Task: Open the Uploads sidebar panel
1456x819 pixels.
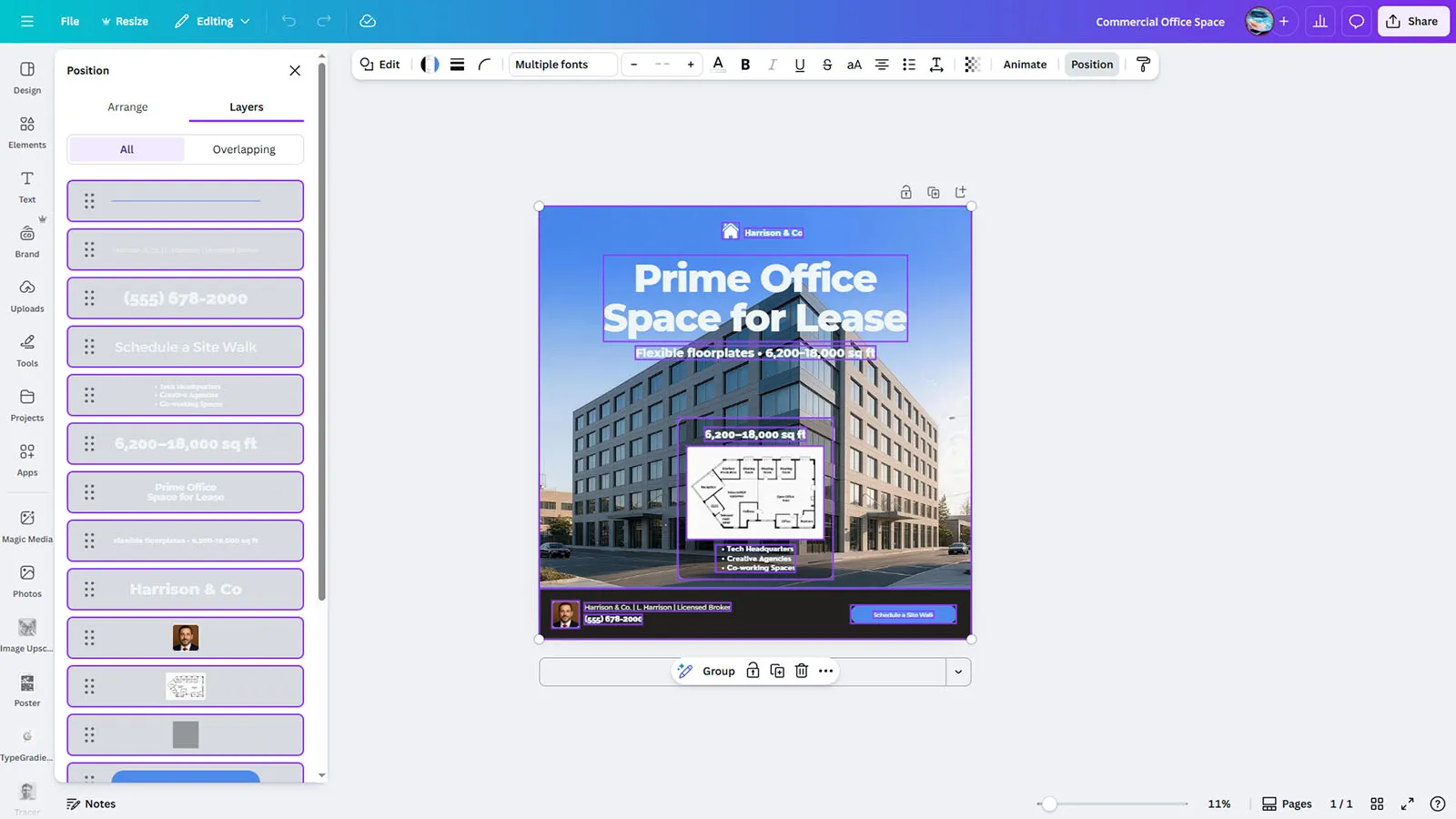Action: click(27, 295)
